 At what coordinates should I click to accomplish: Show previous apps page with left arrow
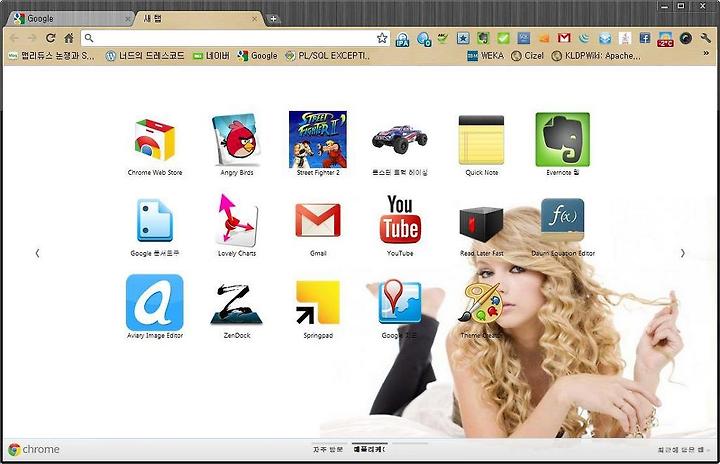coord(37,253)
